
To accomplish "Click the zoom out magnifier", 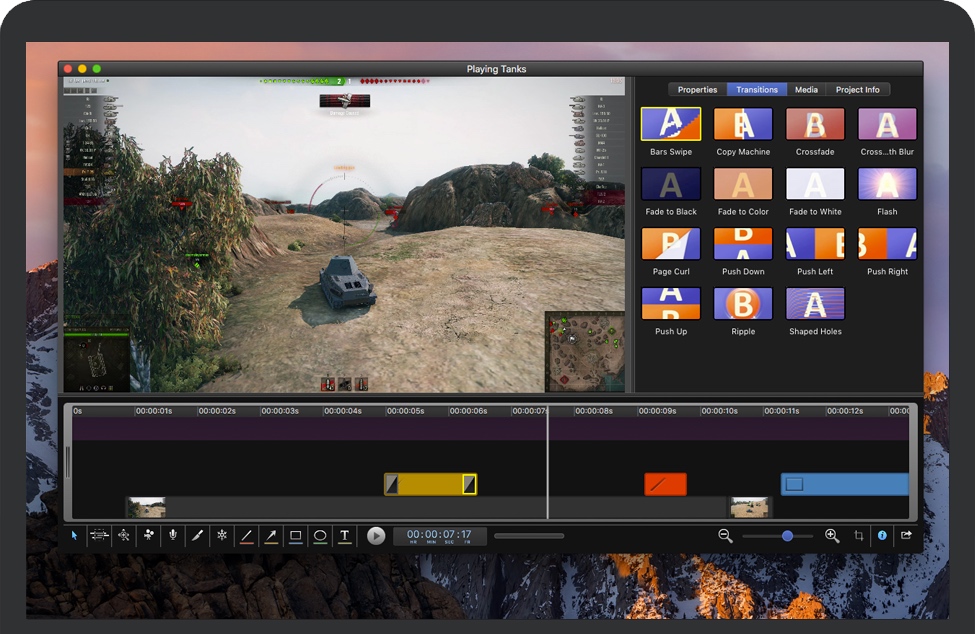I will (x=725, y=536).
